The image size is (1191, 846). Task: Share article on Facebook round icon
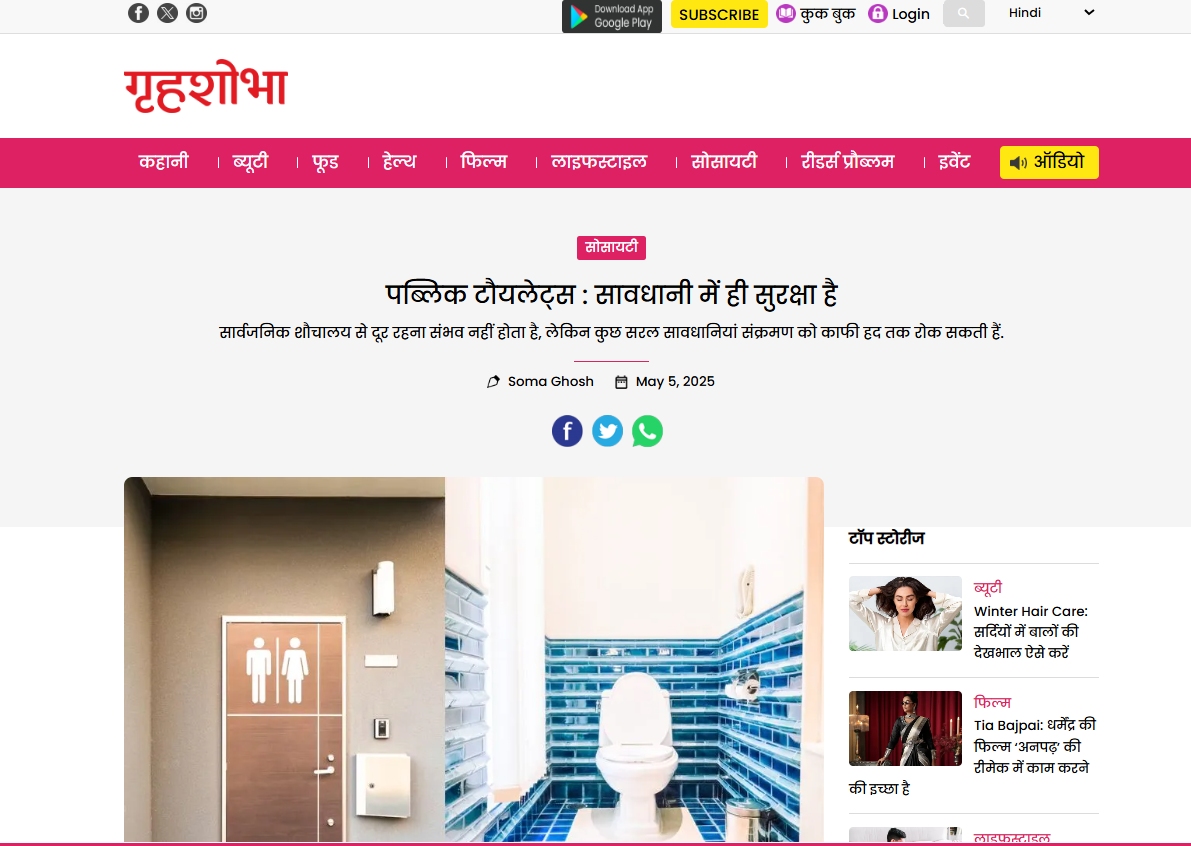pyautogui.click(x=567, y=431)
